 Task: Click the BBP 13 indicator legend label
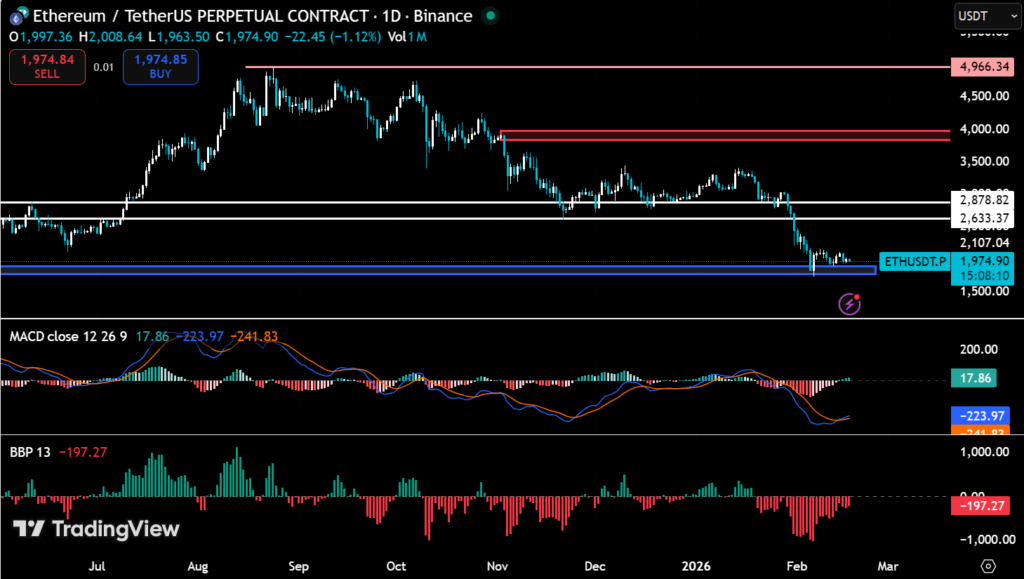point(30,451)
